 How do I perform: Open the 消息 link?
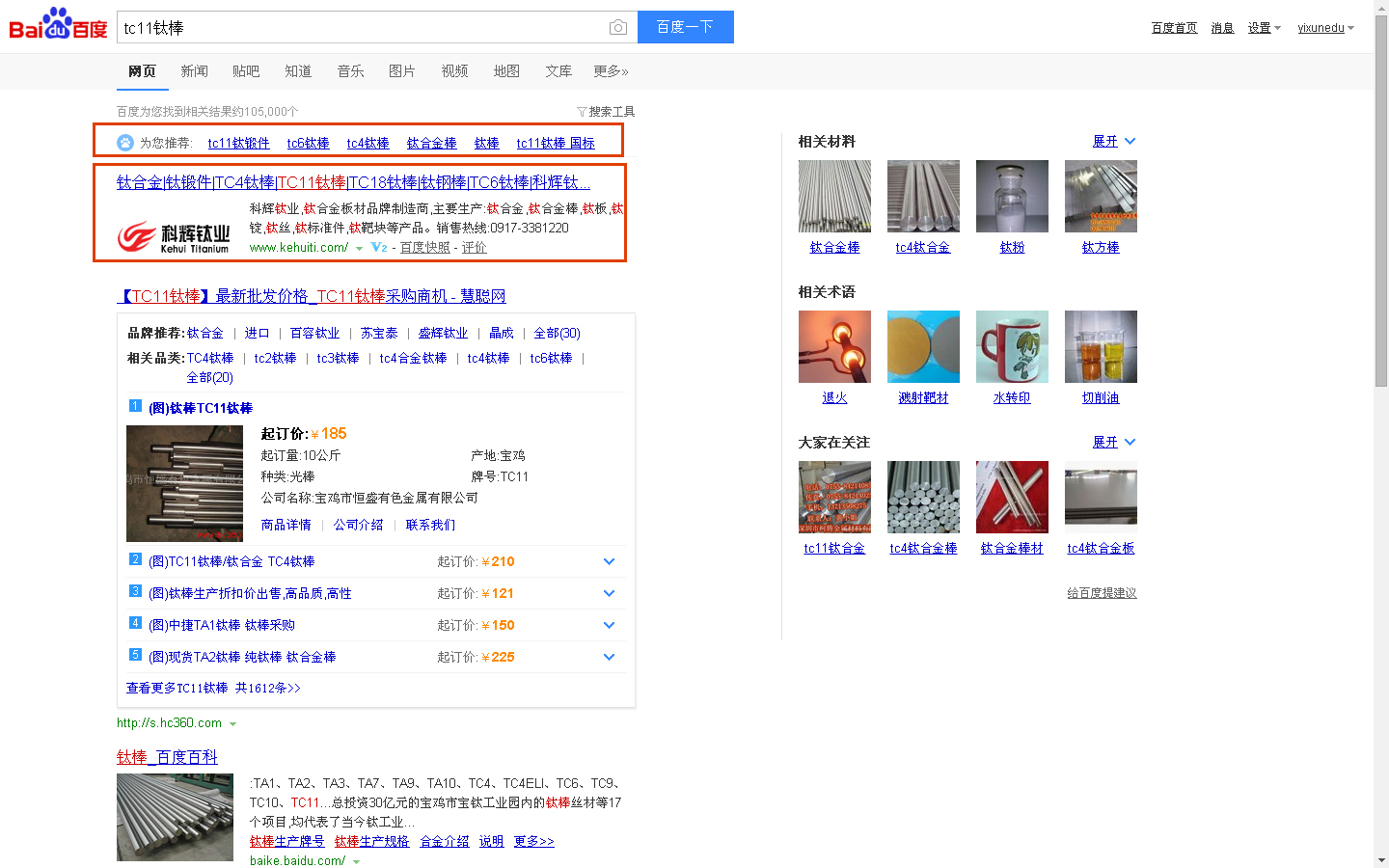(x=1222, y=28)
